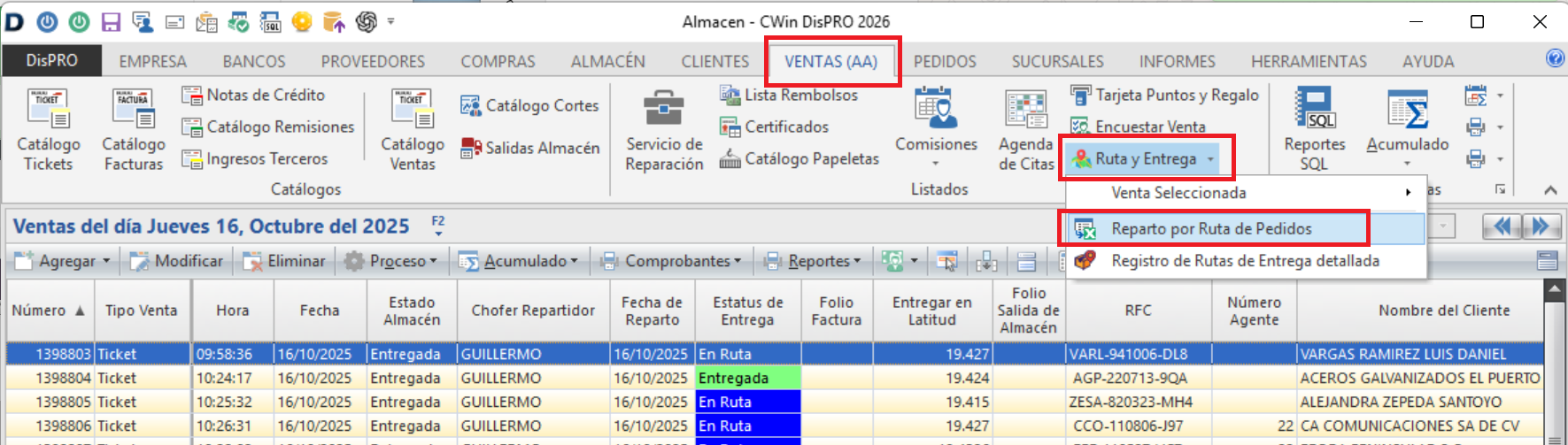Screen dimensions: 1568x445
Task: Open Agenda de Citas
Action: pos(1026,130)
